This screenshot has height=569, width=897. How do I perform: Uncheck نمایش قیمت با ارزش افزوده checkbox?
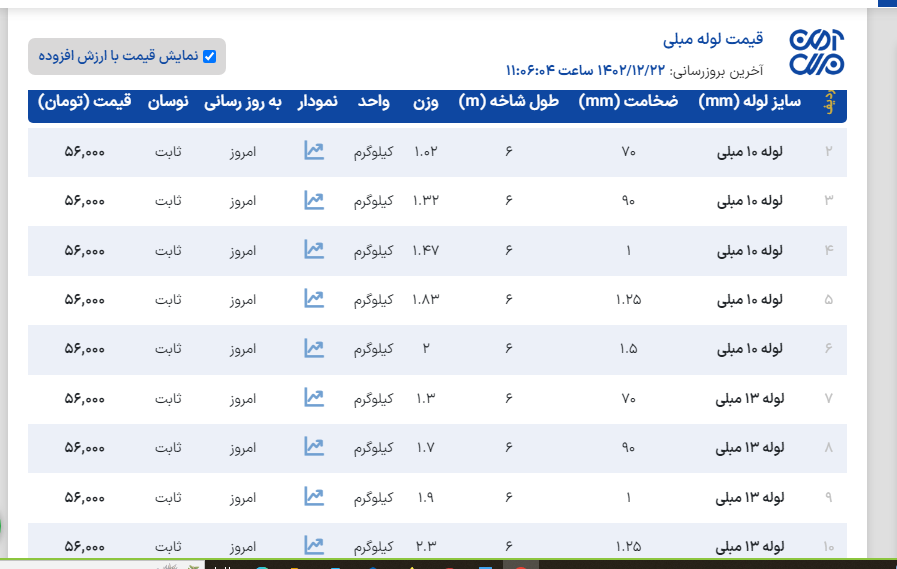[x=209, y=57]
